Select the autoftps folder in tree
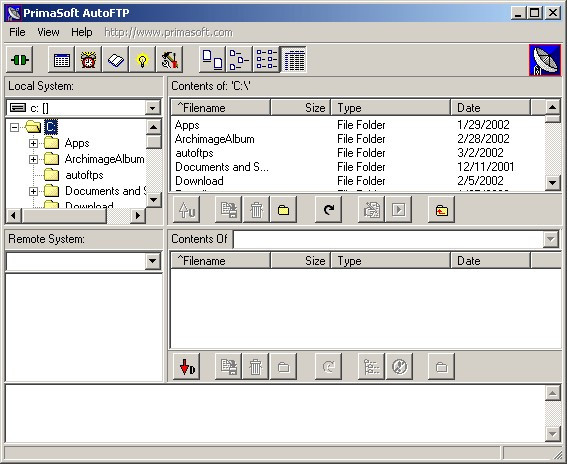The width and height of the screenshot is (567, 464). (x=84, y=175)
